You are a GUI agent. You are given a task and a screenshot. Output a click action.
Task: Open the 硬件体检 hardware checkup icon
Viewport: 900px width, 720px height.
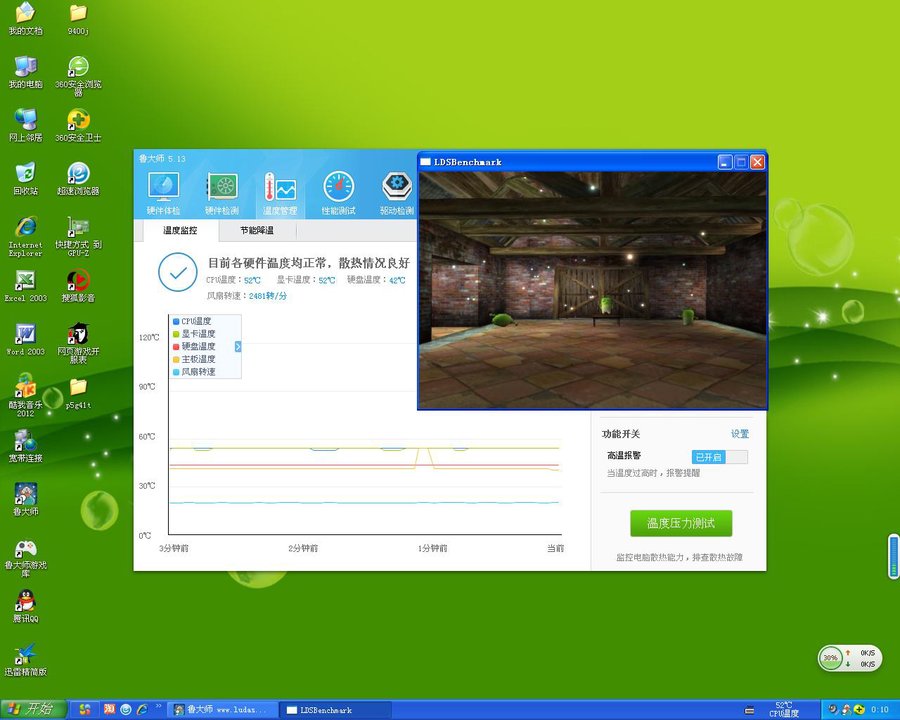[163, 192]
